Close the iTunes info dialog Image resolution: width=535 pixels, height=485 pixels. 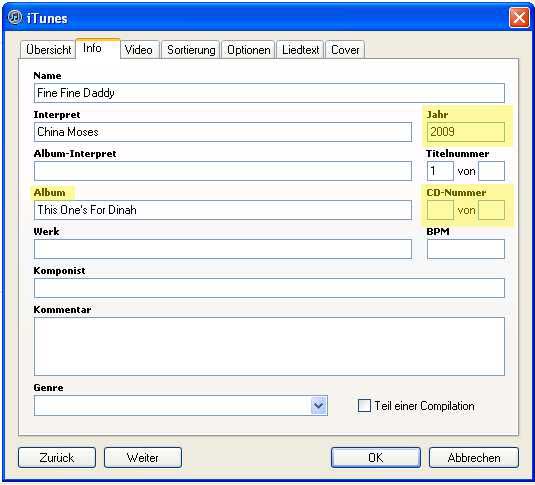[519, 17]
